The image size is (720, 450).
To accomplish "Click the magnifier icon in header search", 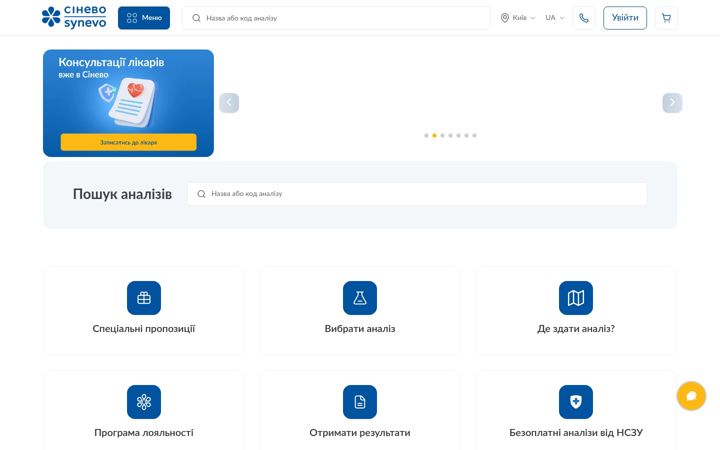I will 197,18.
